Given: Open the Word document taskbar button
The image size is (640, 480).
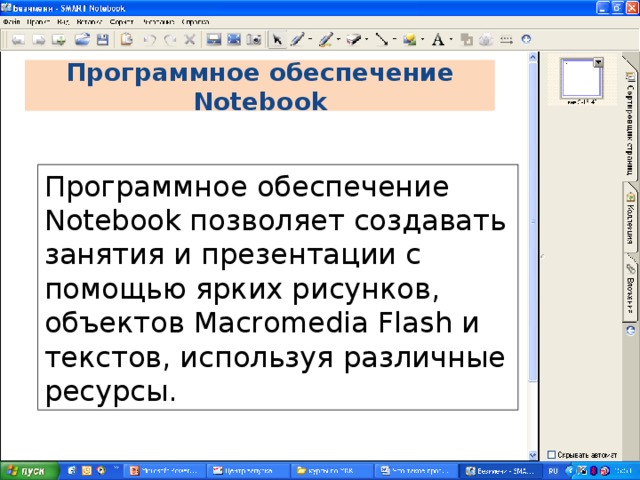Looking at the screenshot, I should coord(416,471).
